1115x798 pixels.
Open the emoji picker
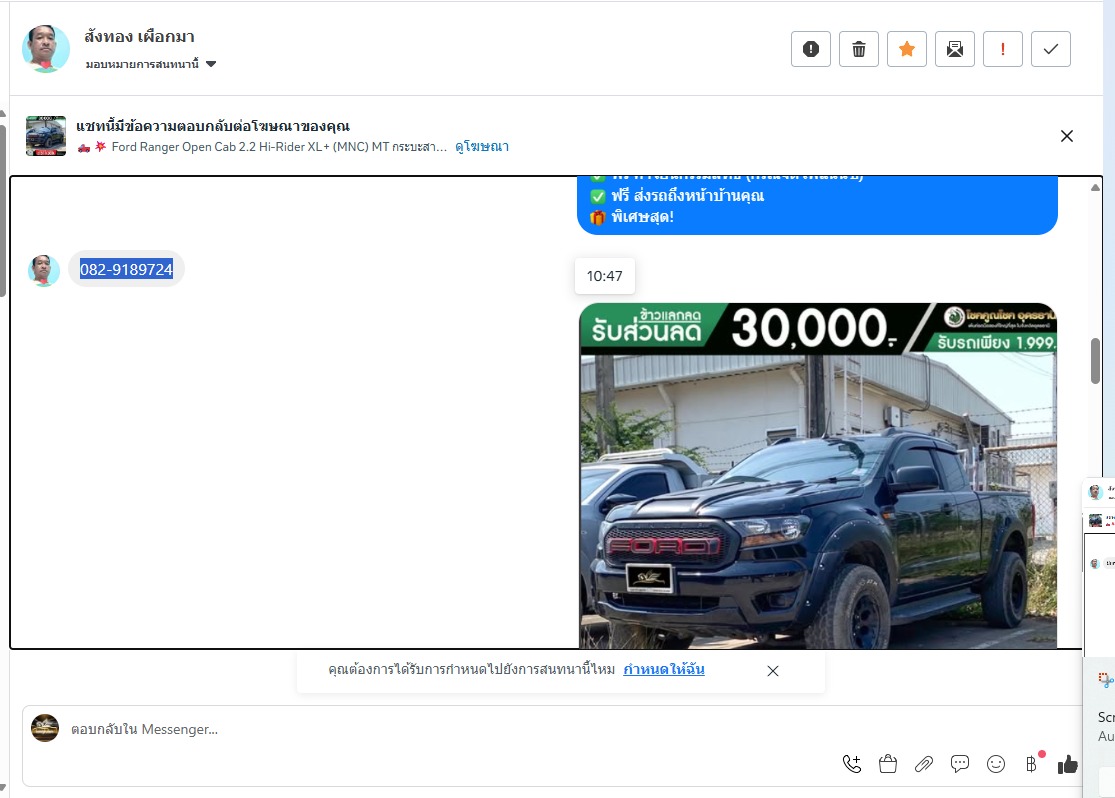click(x=996, y=764)
